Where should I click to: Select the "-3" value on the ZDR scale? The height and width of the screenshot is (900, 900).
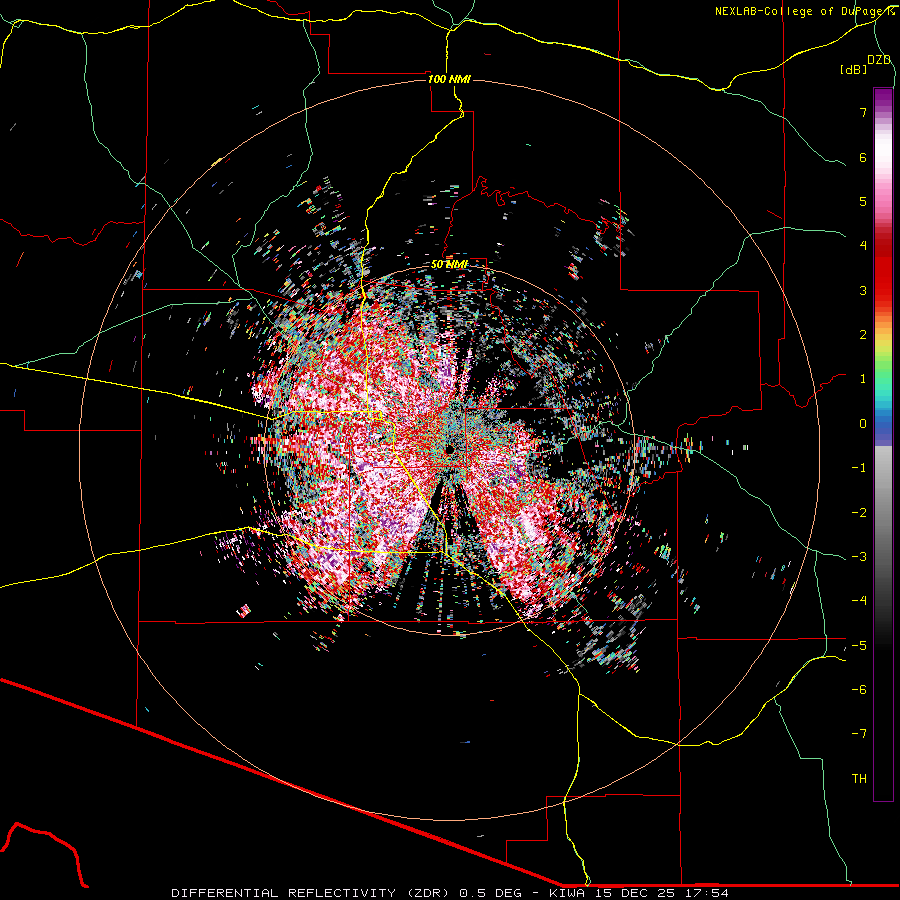click(859, 557)
